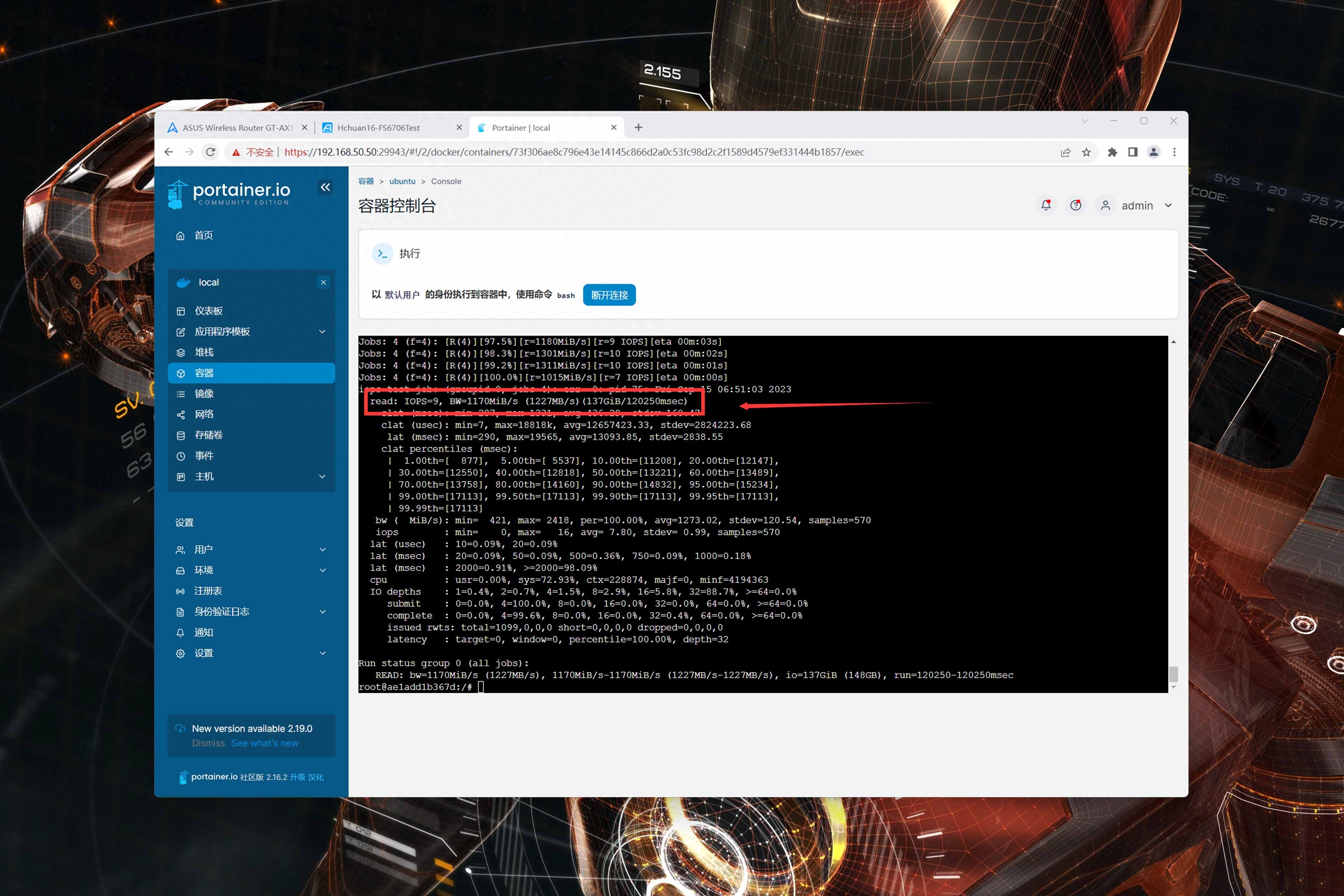1344x896 pixels.
Task: Open the 首页 home icon in sidebar
Action: 180,235
